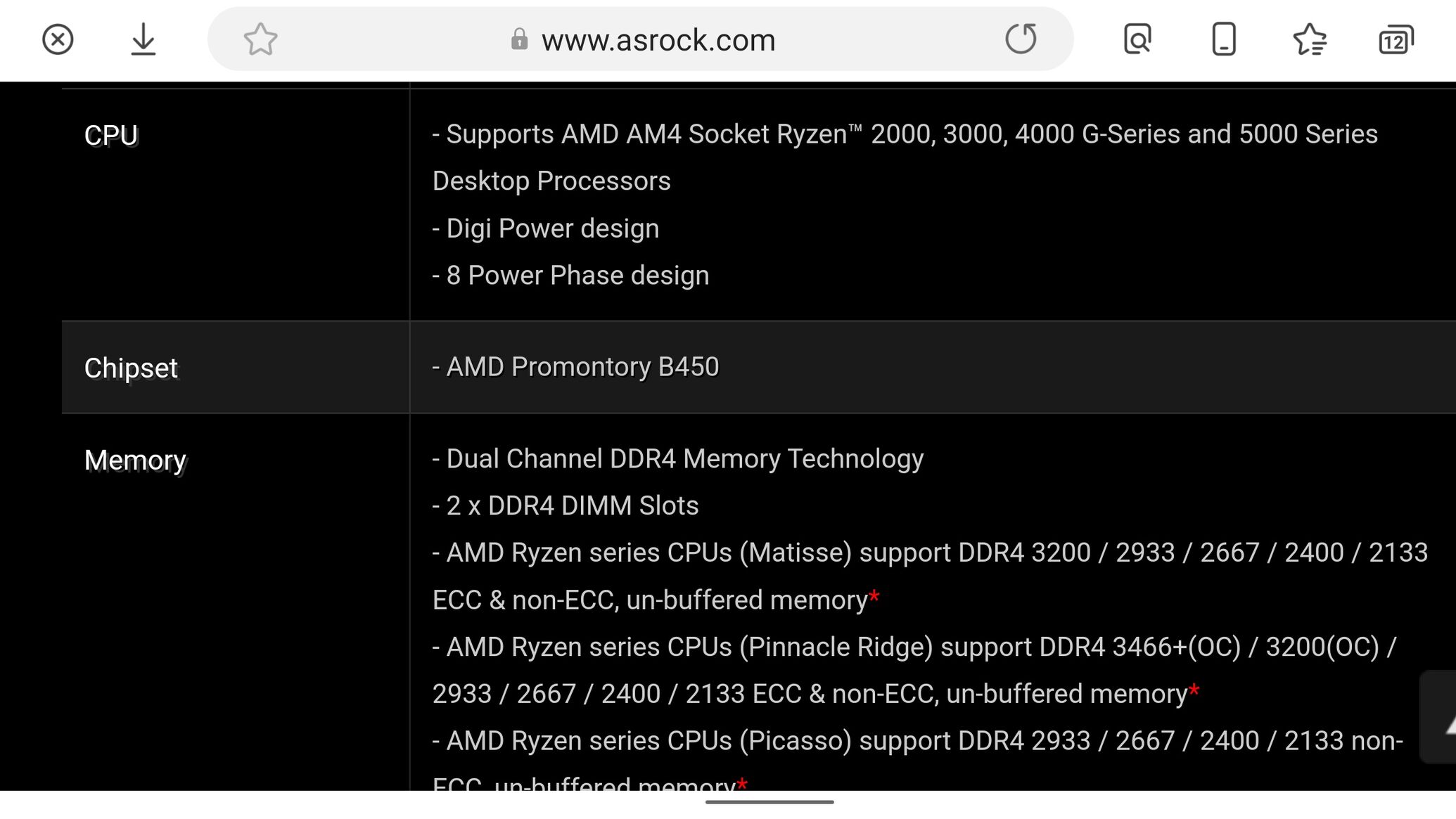Open the page search magnifier icon
The height and width of the screenshot is (819, 1456).
click(1137, 39)
